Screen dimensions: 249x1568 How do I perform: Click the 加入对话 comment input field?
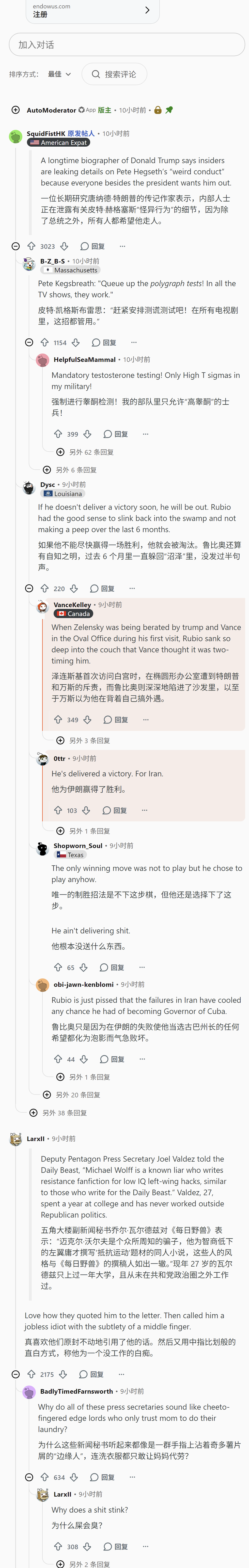127,45
